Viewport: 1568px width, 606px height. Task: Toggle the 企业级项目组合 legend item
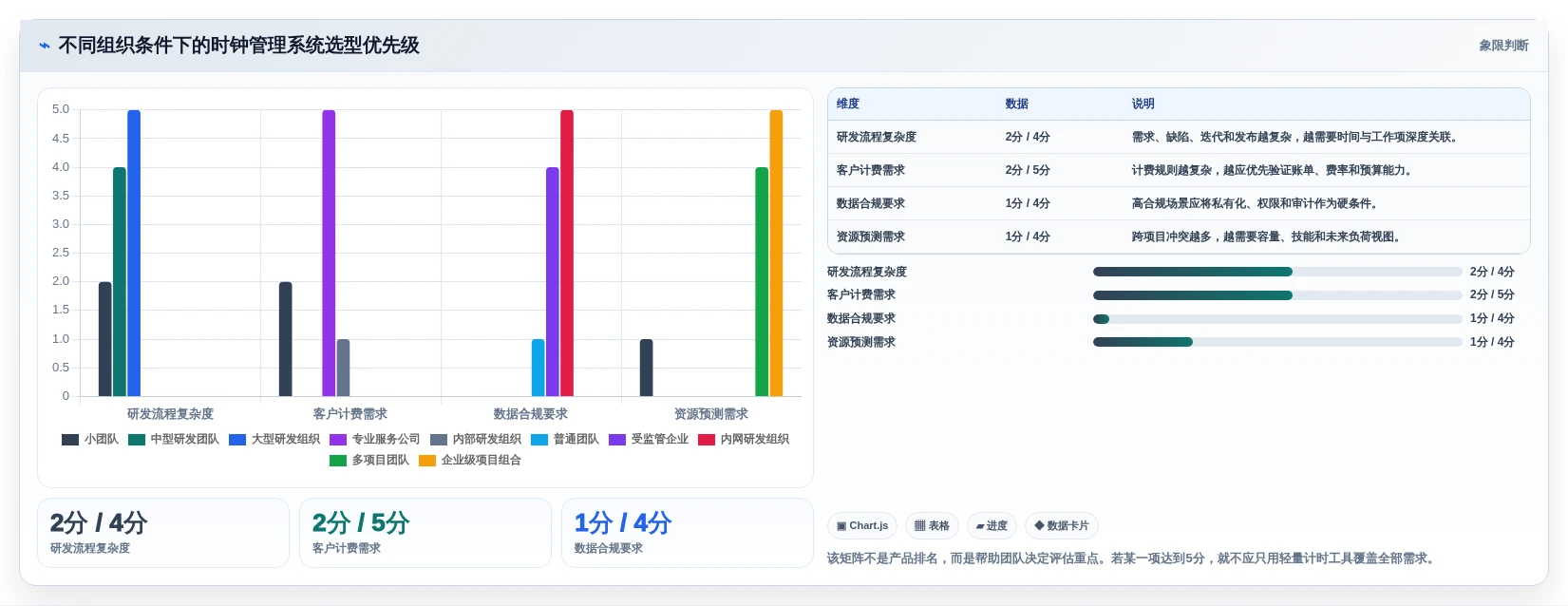click(470, 460)
